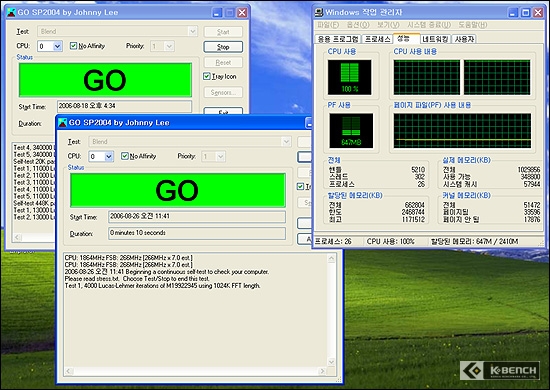Open CPU dropdown in front SP2004 window

[109, 156]
